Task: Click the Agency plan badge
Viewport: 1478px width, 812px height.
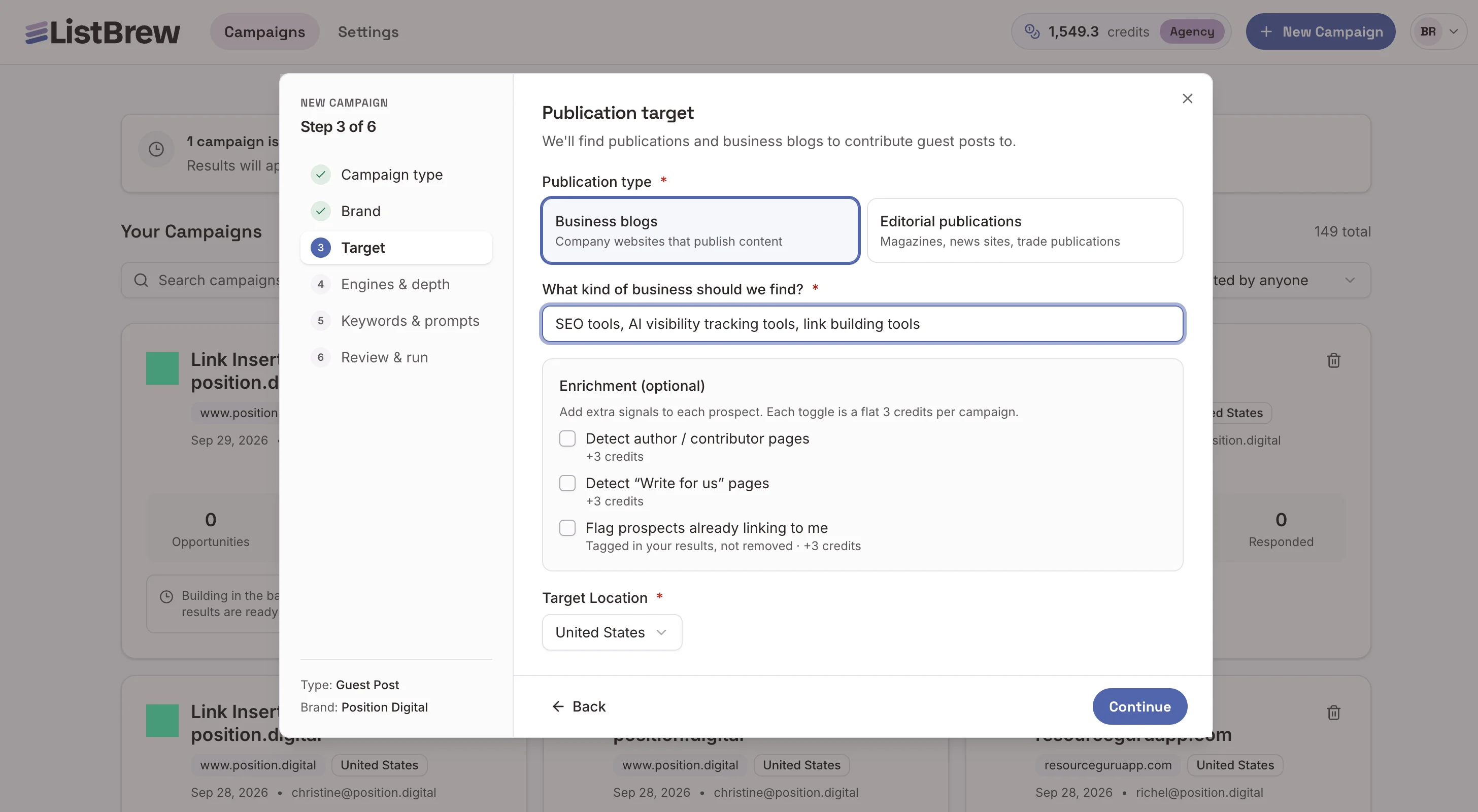Action: pyautogui.click(x=1192, y=31)
